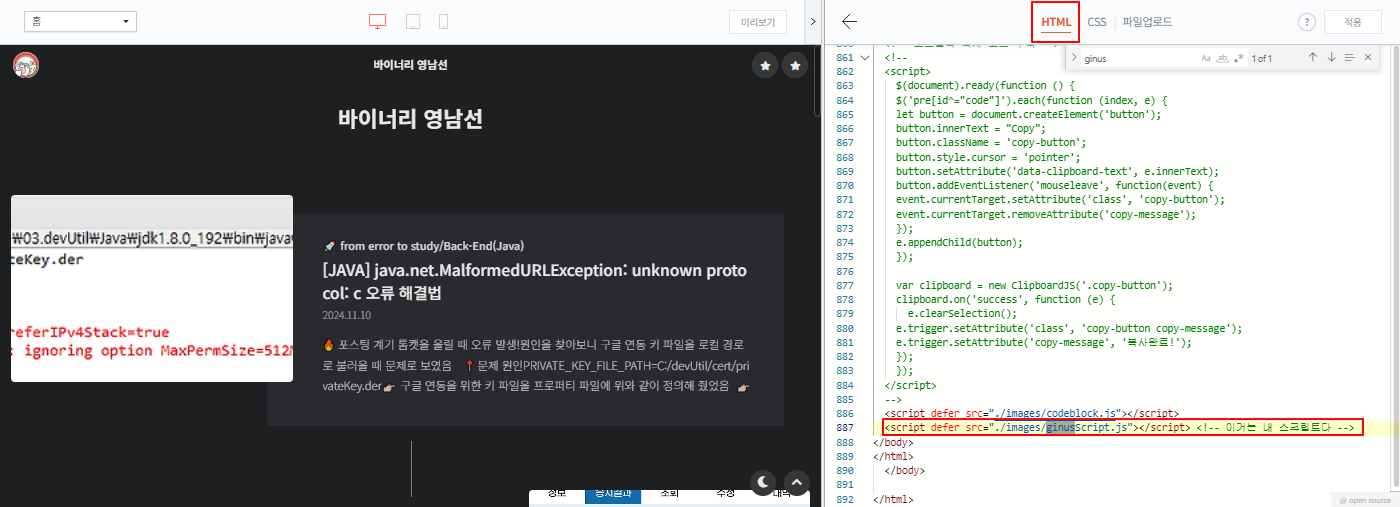
Task: Click the highlighted ginus text in line 887
Action: click(x=1060, y=427)
